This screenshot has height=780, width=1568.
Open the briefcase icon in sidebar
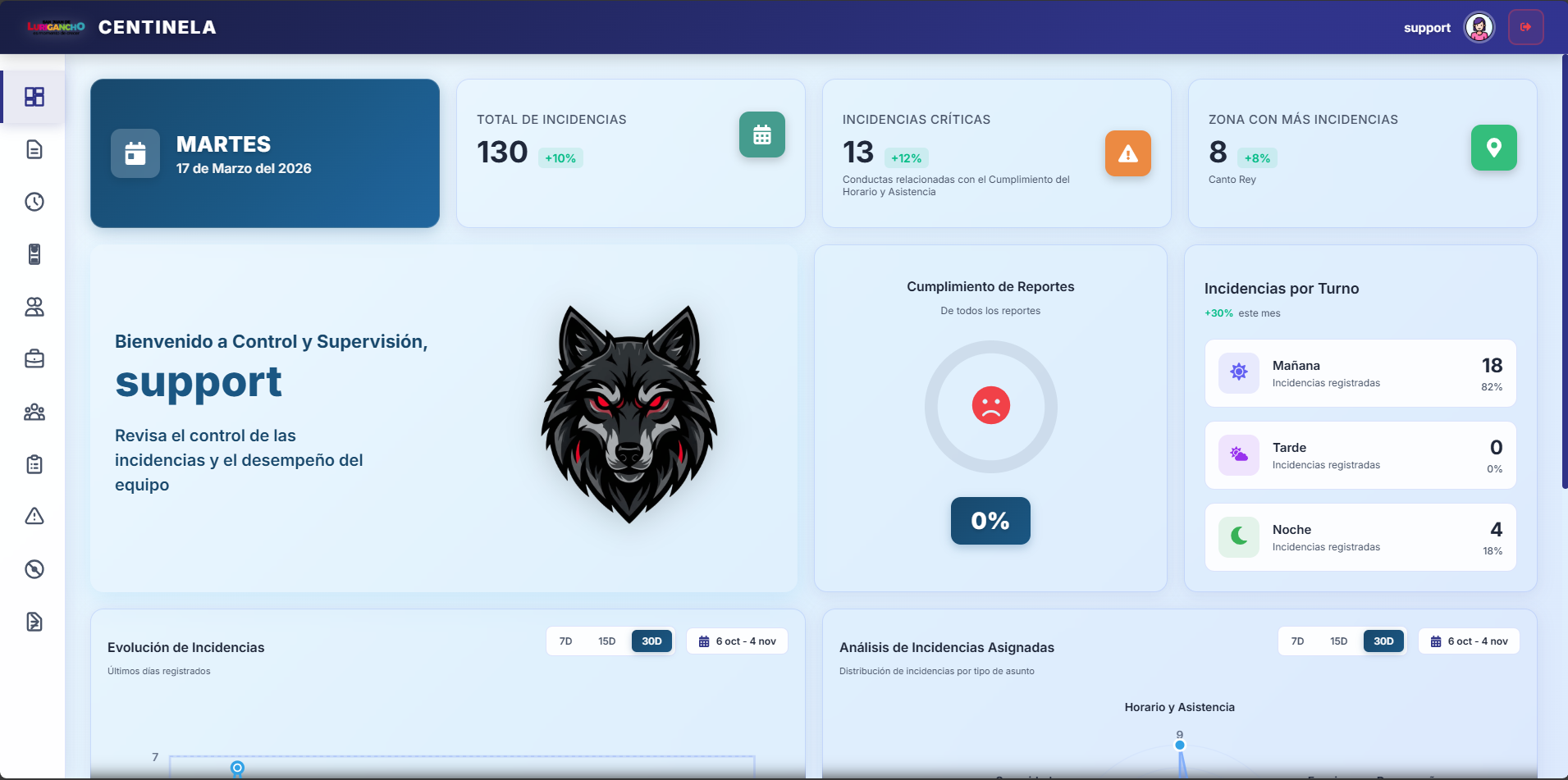click(x=34, y=359)
